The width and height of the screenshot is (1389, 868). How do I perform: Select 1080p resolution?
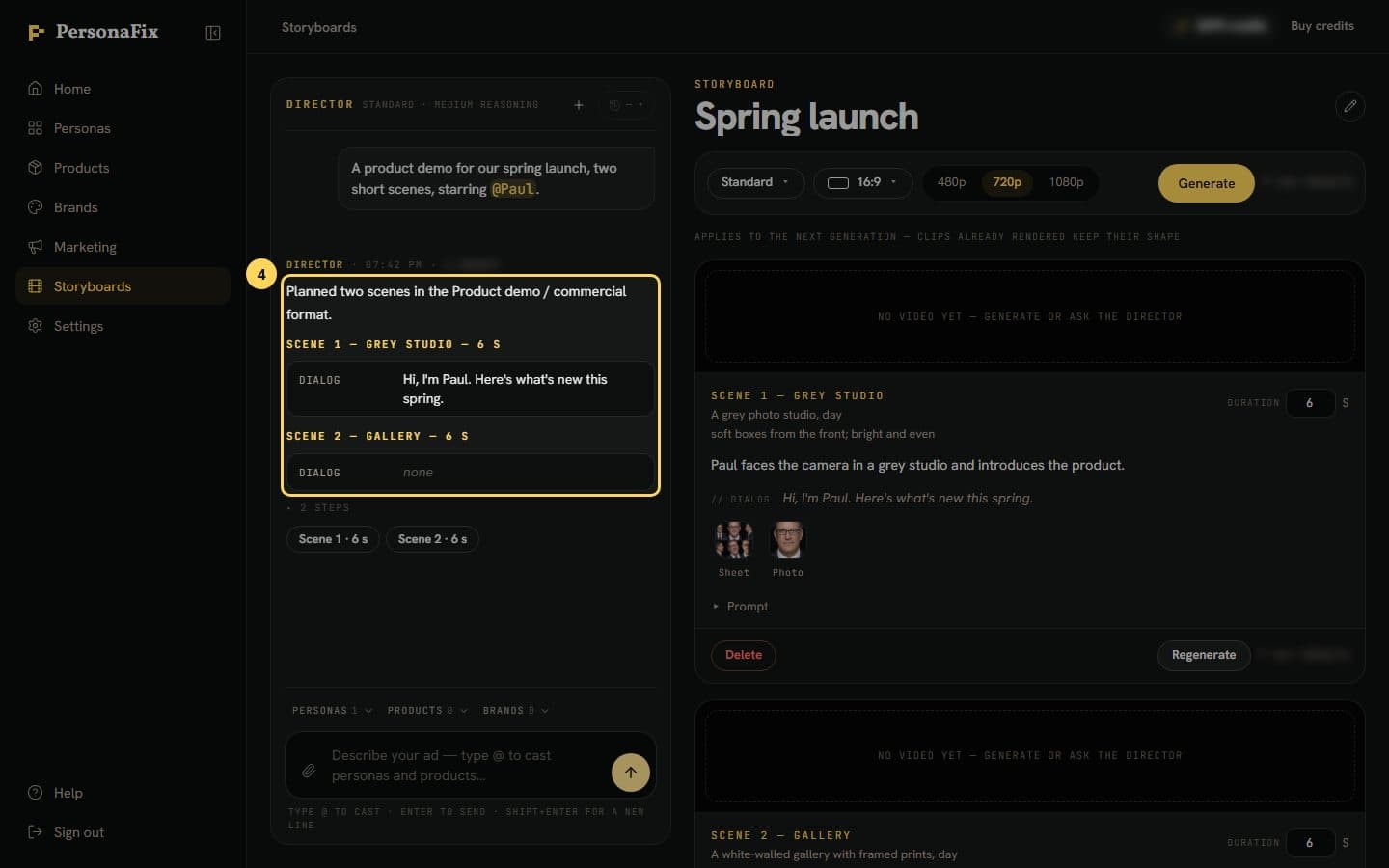click(x=1066, y=182)
